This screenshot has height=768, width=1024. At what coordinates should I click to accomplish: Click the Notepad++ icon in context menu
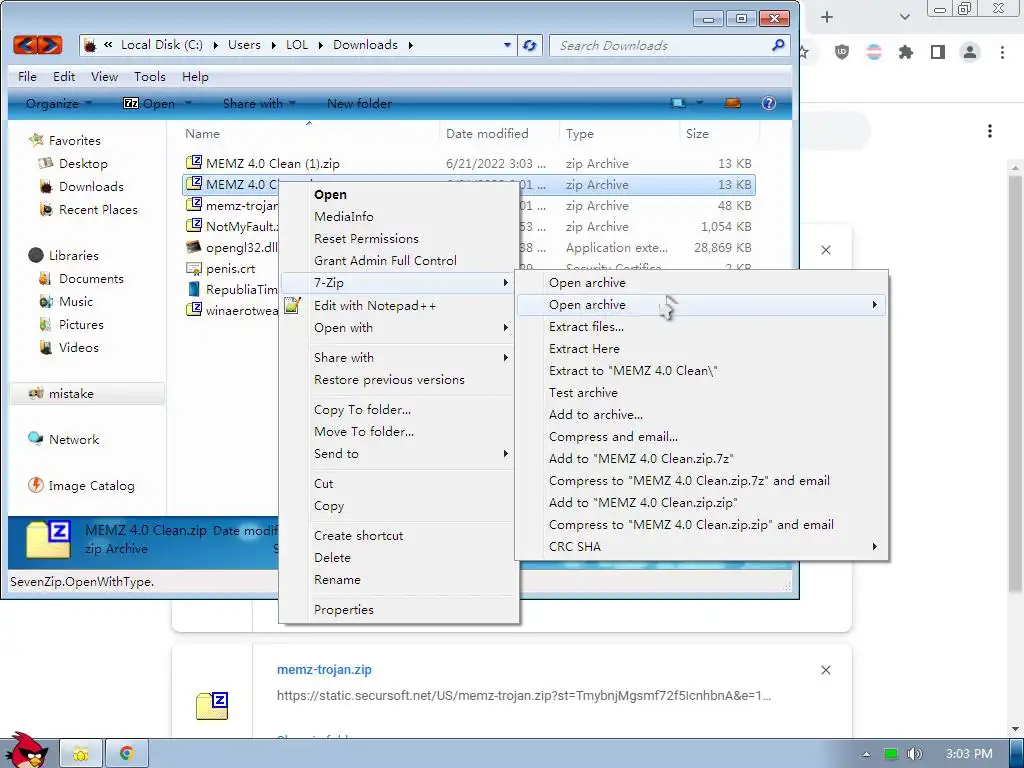pyautogui.click(x=292, y=305)
